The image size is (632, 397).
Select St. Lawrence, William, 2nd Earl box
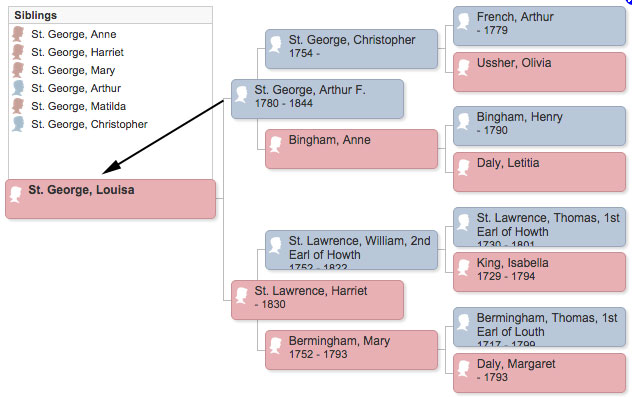[351, 250]
